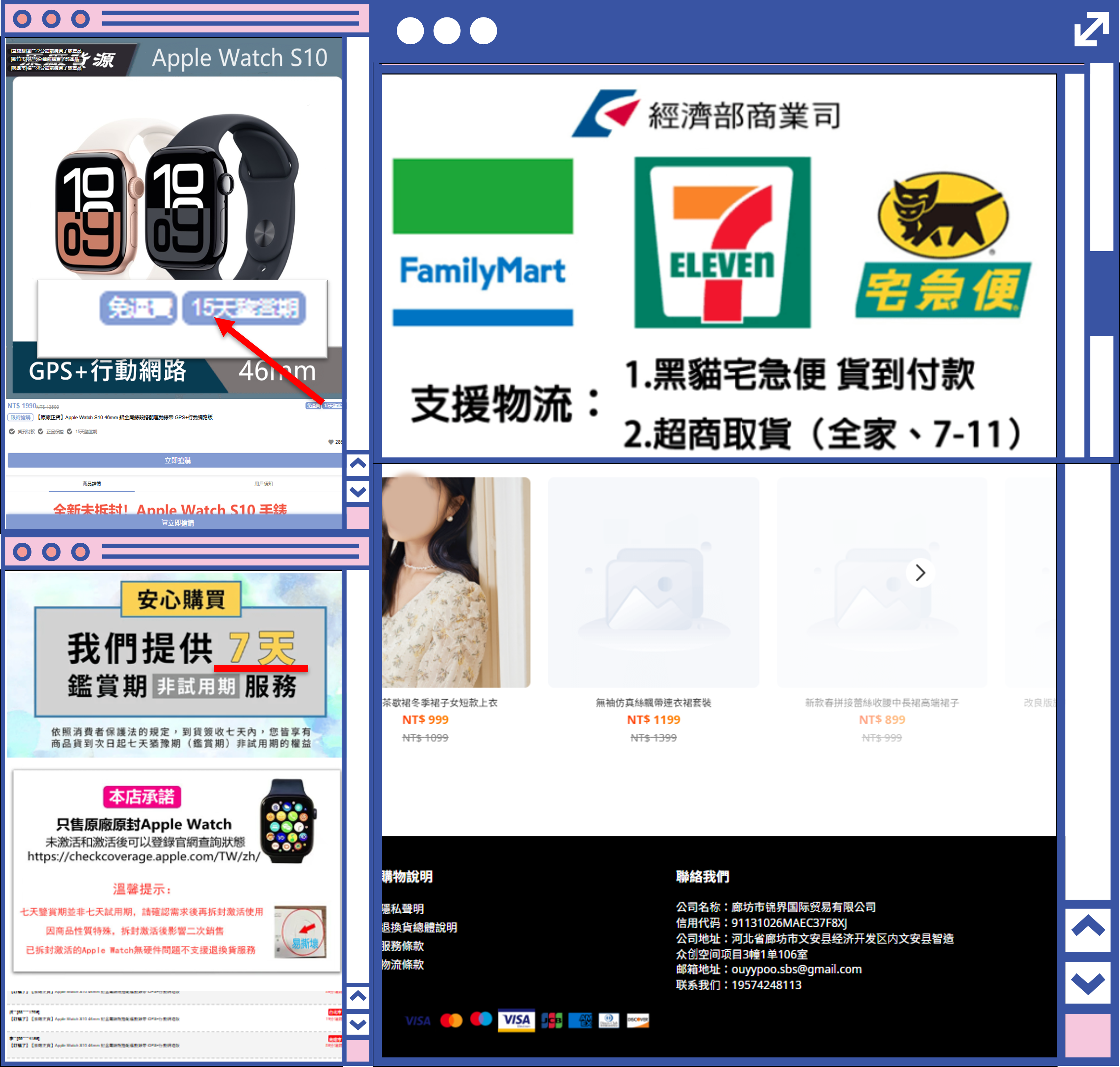Click the shopping cart 立即搶購 bottom bar
Image resolution: width=1120 pixels, height=1067 pixels.
pos(177,523)
